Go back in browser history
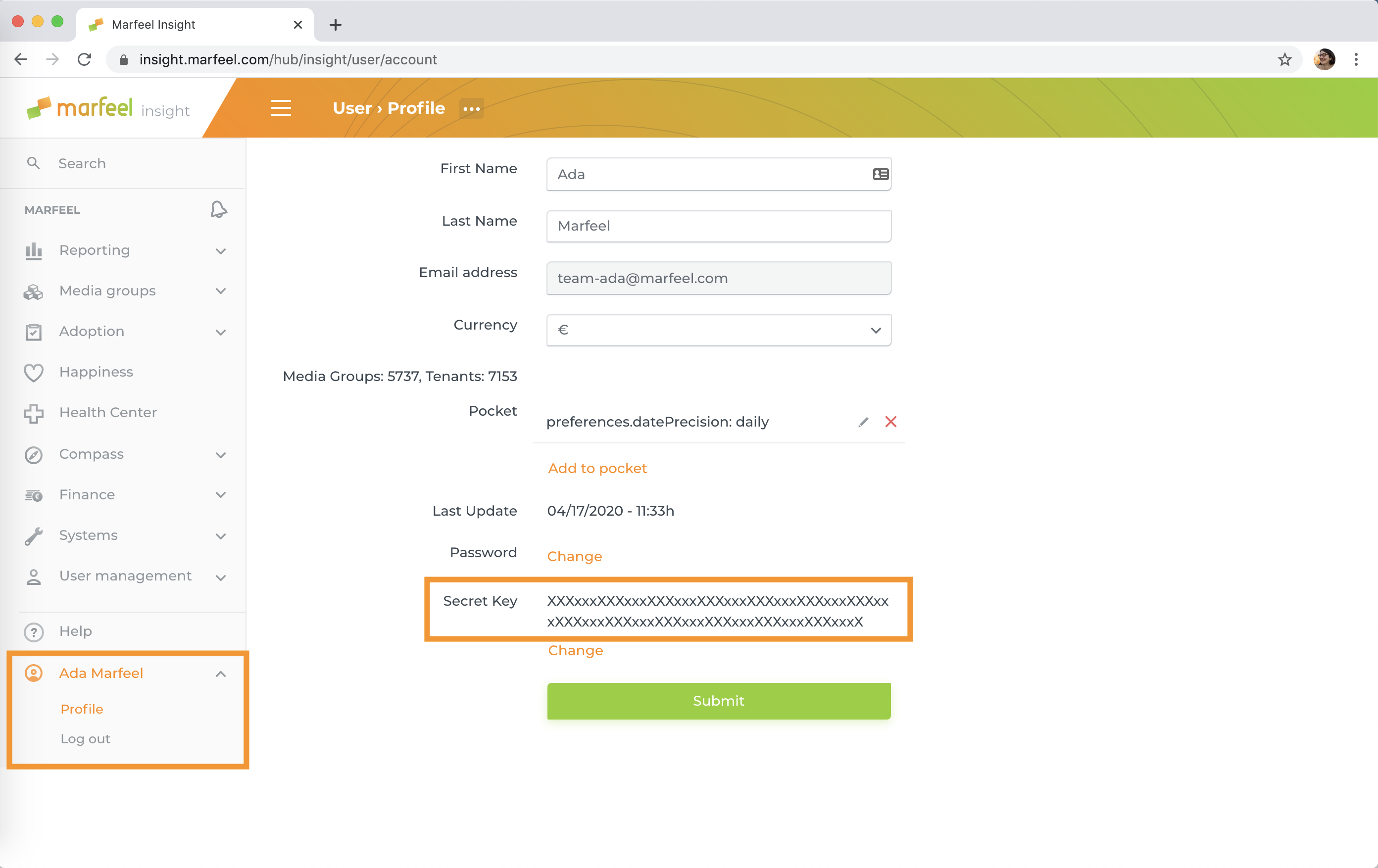Viewport: 1378px width, 868px height. click(21, 59)
